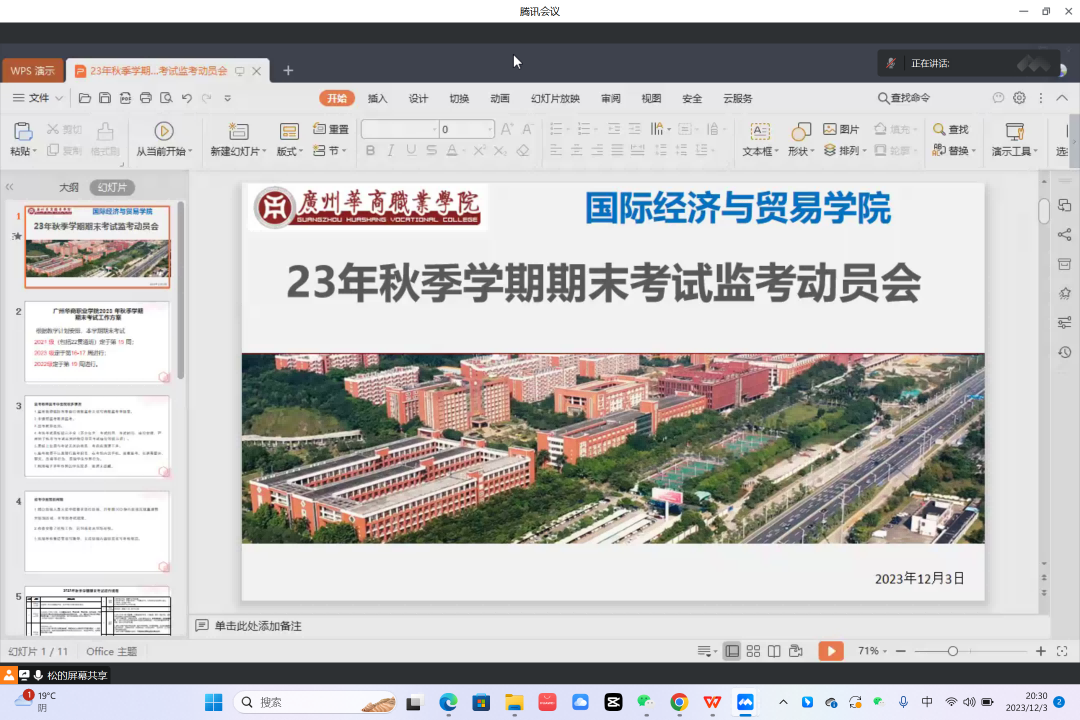Click the zoom slider handle
Viewport: 1080px width, 720px height.
point(953,651)
